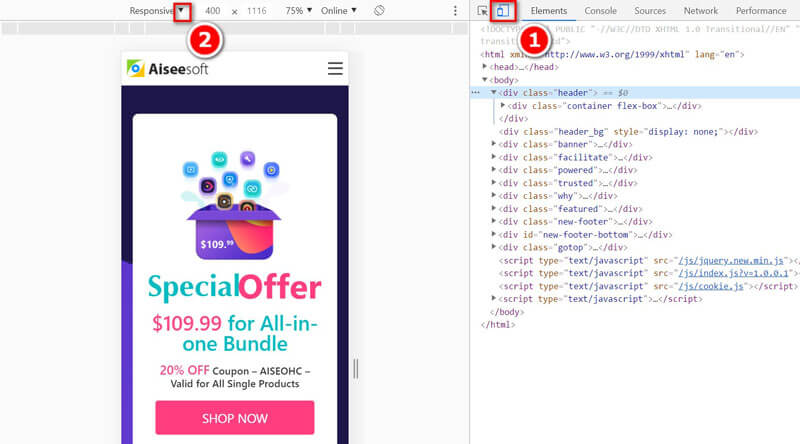The width and height of the screenshot is (800, 444).
Task: Toggle the device toolbar icon
Action: click(x=503, y=11)
